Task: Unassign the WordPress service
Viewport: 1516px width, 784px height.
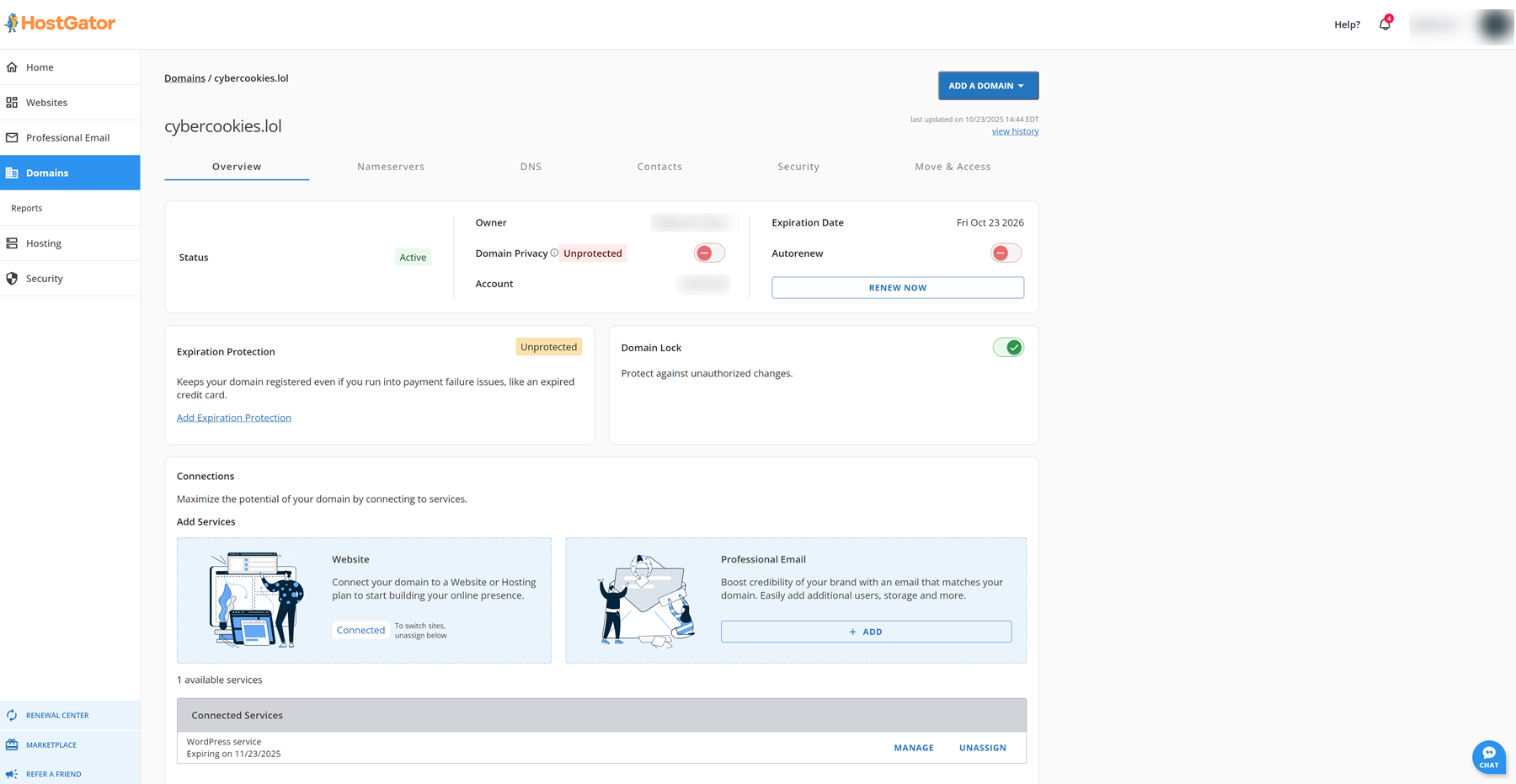Action: click(x=982, y=748)
